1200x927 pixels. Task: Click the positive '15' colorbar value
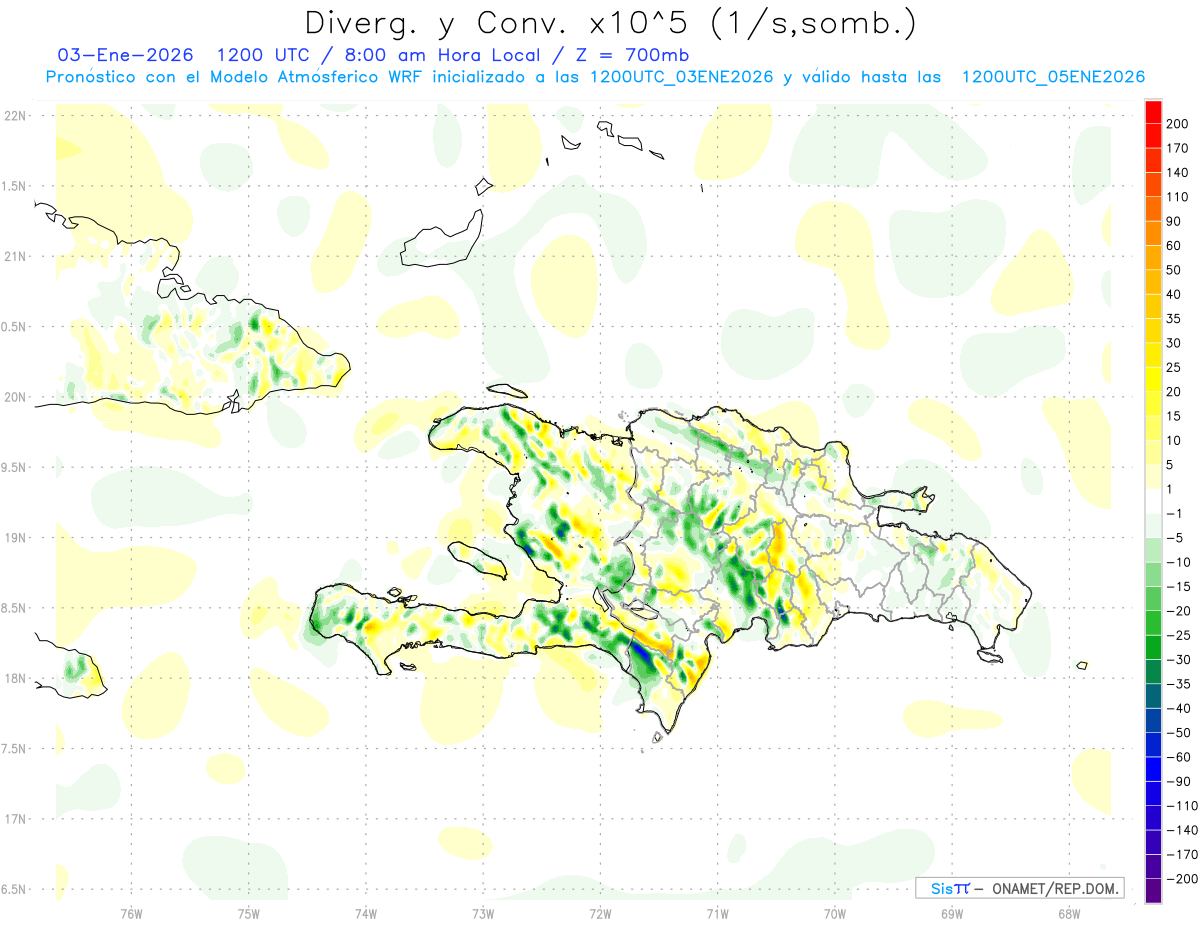1174,416
